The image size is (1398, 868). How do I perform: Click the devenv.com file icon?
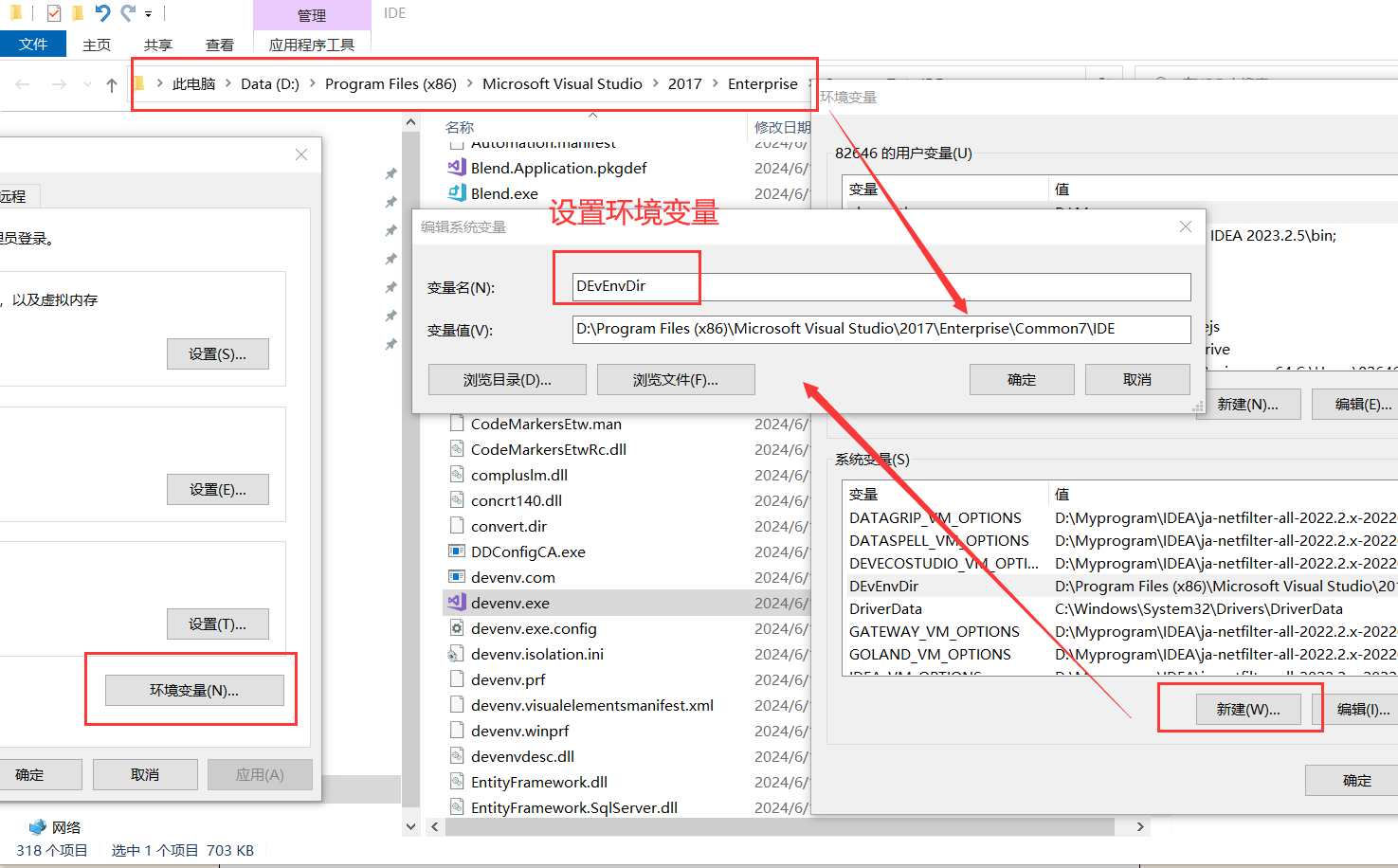tap(457, 577)
